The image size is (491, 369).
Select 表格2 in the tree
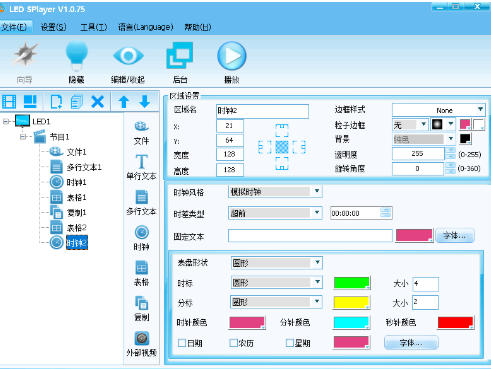click(76, 228)
